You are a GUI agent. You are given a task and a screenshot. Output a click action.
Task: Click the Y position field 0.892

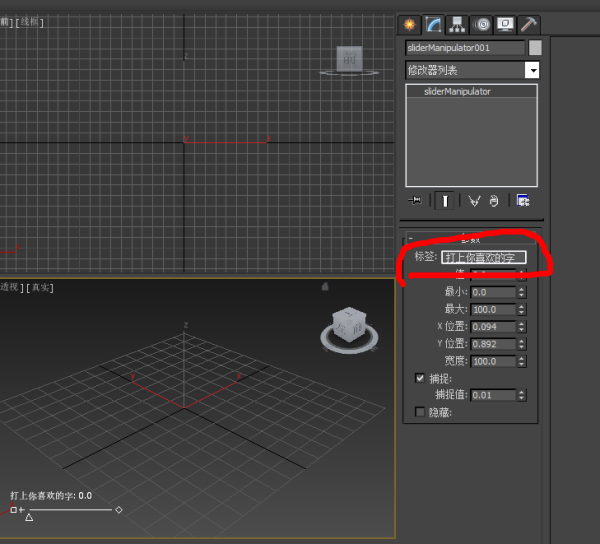pos(493,344)
